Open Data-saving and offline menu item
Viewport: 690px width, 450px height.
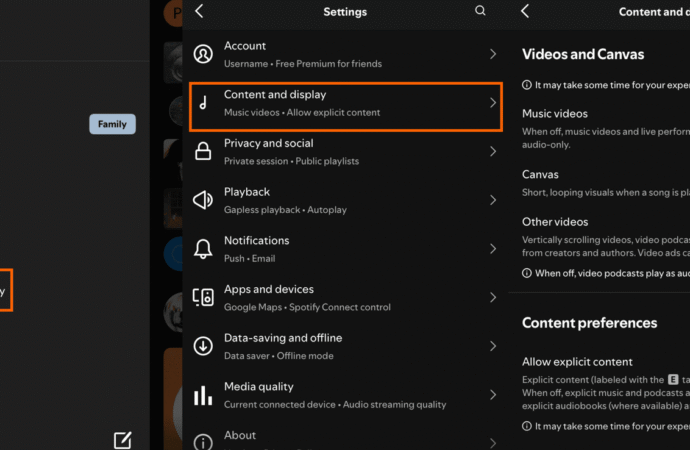[345, 346]
